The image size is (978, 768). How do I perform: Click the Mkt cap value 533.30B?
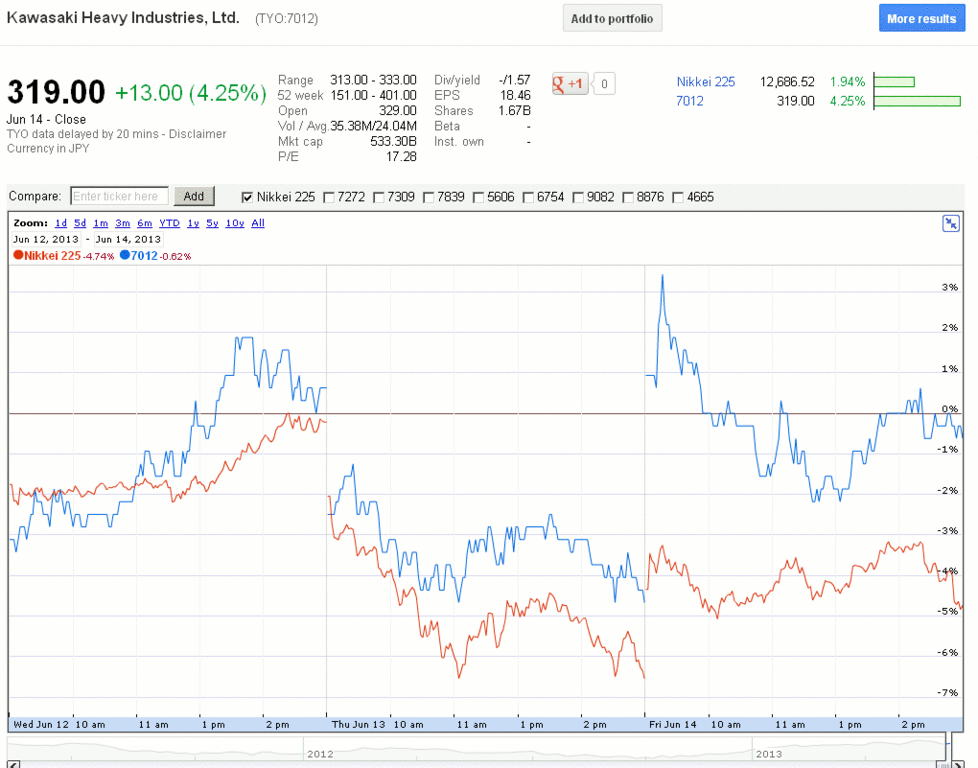coord(393,142)
